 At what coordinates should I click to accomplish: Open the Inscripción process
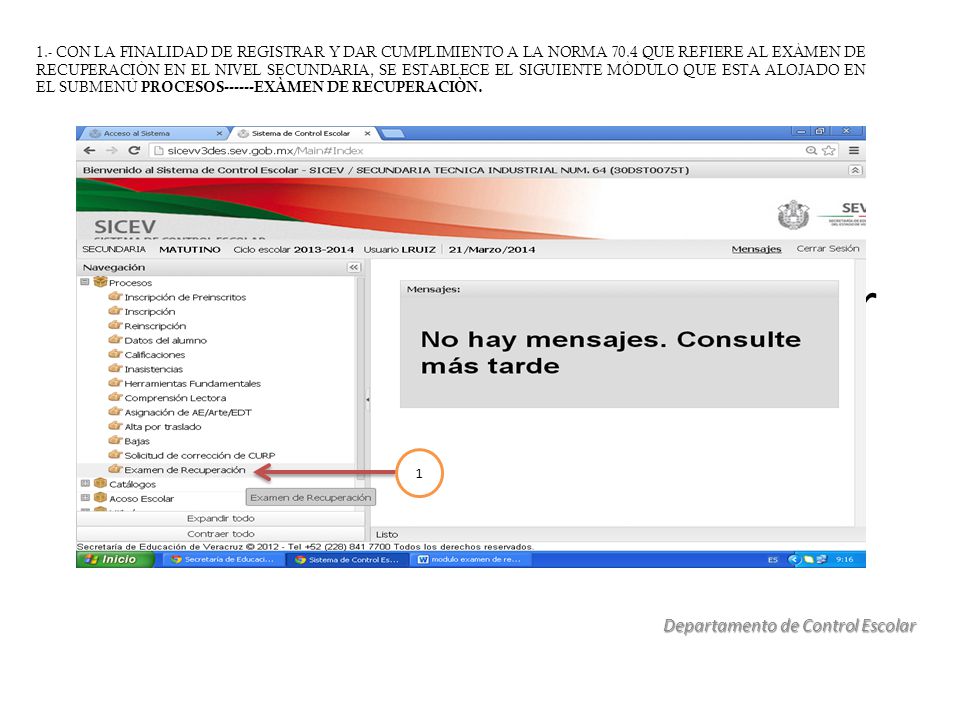(149, 312)
